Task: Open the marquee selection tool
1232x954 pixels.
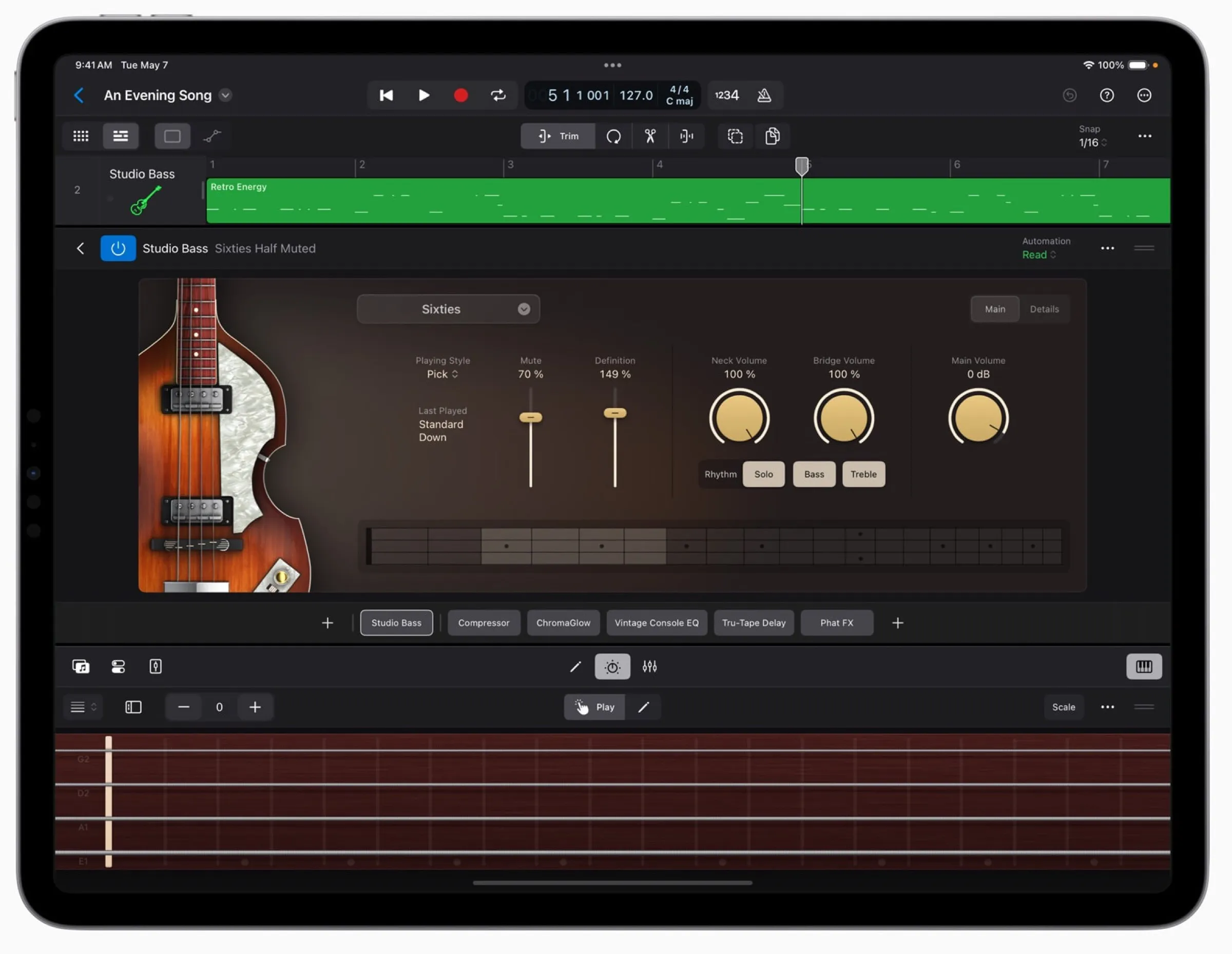Action: click(x=735, y=136)
